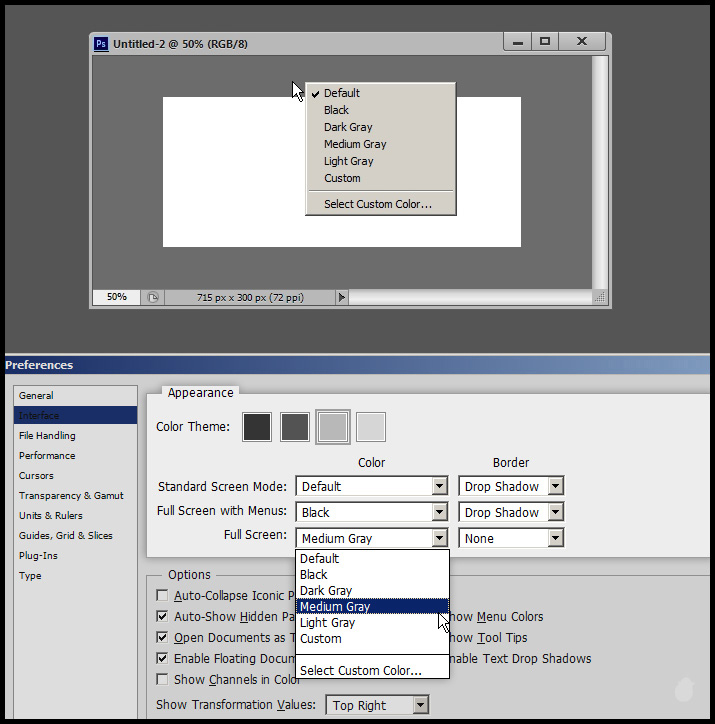Choose Light Gray in Full Screen list
The image size is (715, 724).
(x=327, y=623)
